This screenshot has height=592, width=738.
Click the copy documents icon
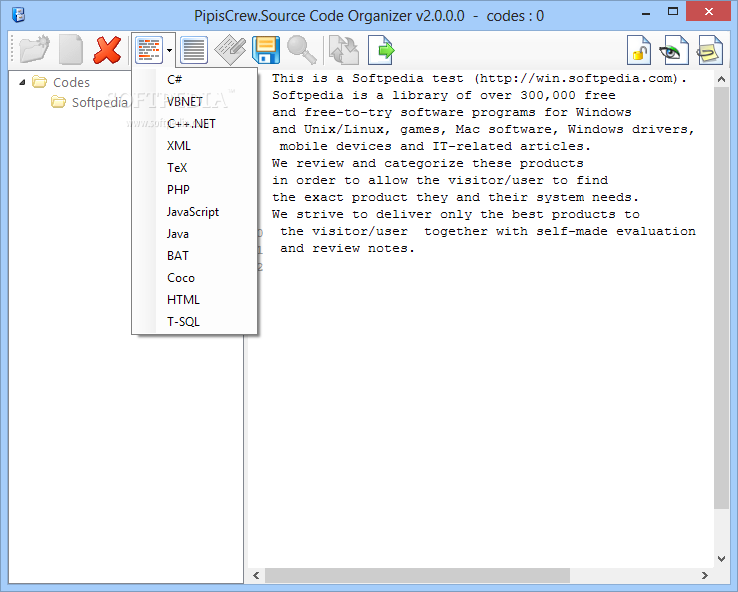tap(344, 49)
